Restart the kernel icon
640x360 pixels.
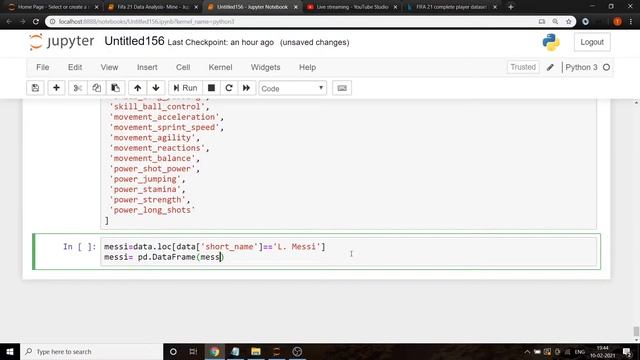click(229, 88)
